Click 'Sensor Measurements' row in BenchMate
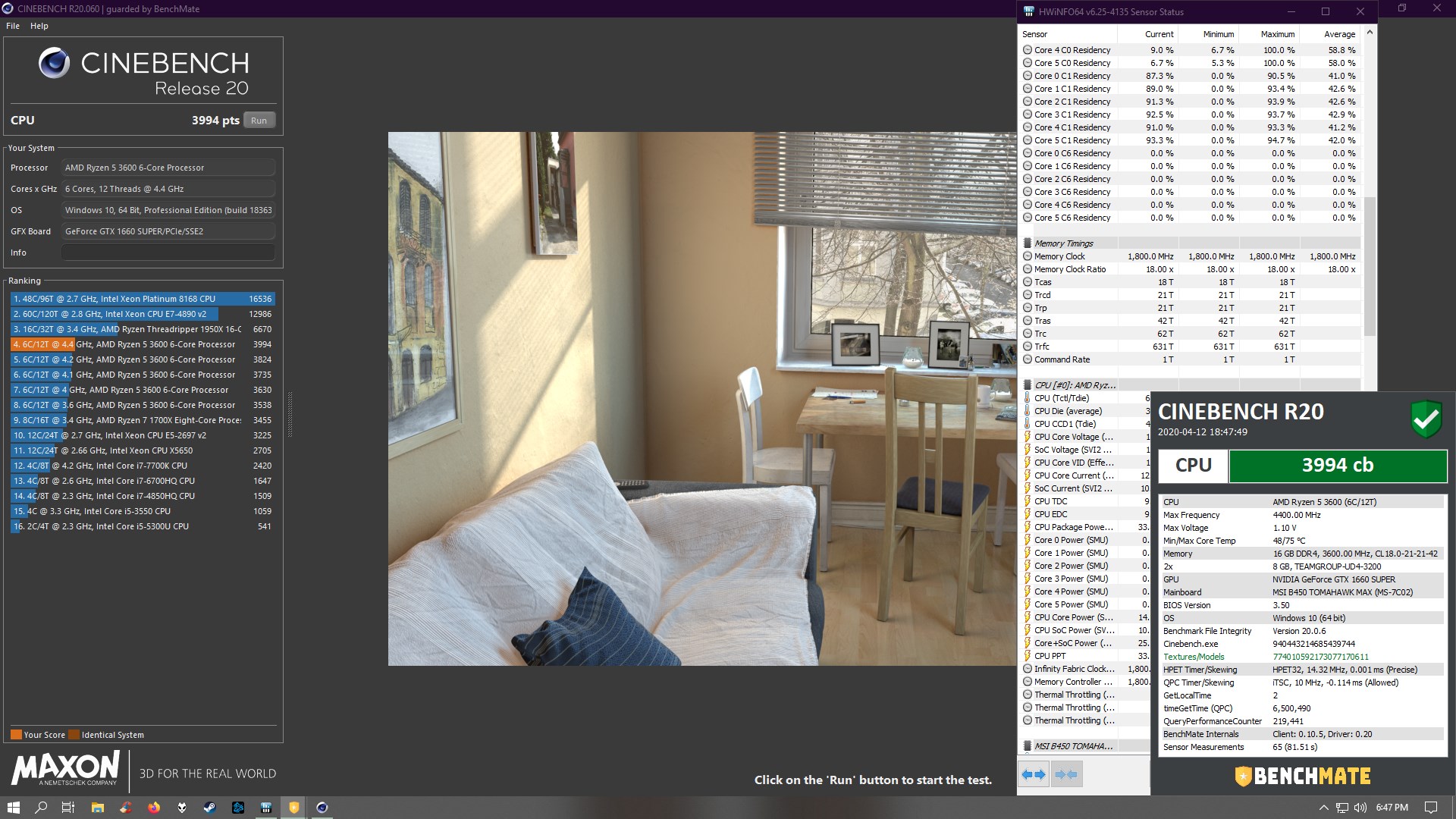This screenshot has height=819, width=1456. 1302,747
